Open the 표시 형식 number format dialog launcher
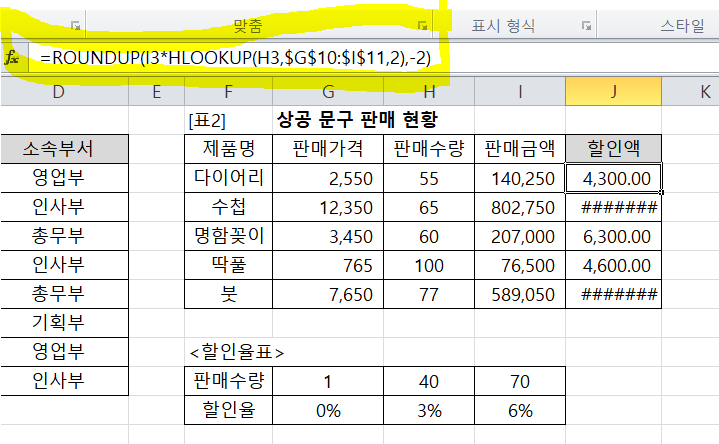 click(x=584, y=25)
